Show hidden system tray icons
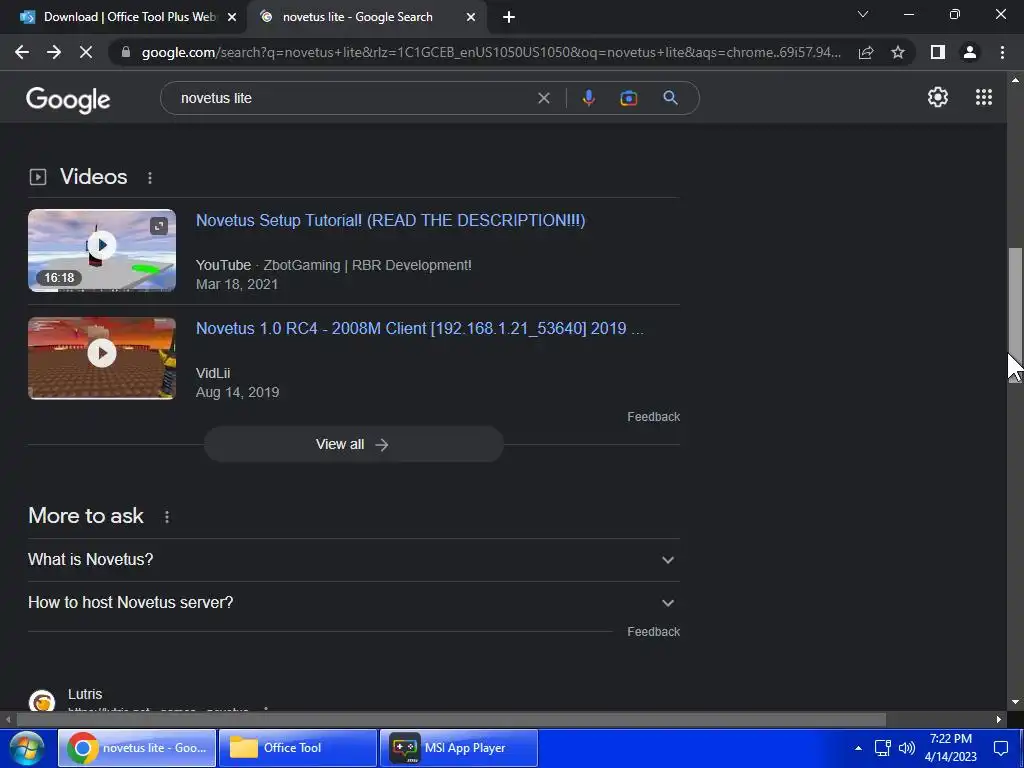 [x=858, y=748]
